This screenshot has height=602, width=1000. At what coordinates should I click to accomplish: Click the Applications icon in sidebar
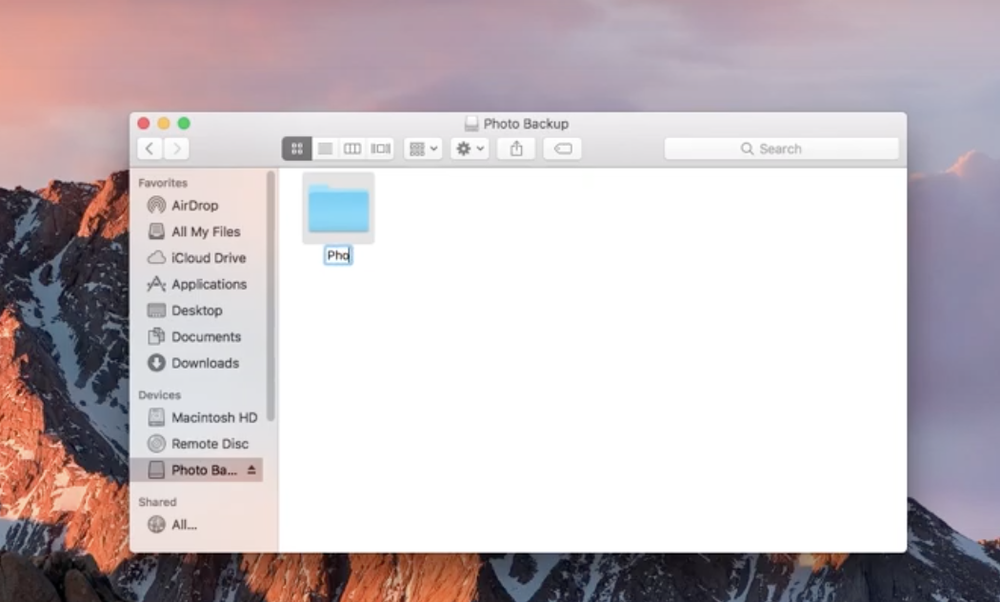pos(156,284)
